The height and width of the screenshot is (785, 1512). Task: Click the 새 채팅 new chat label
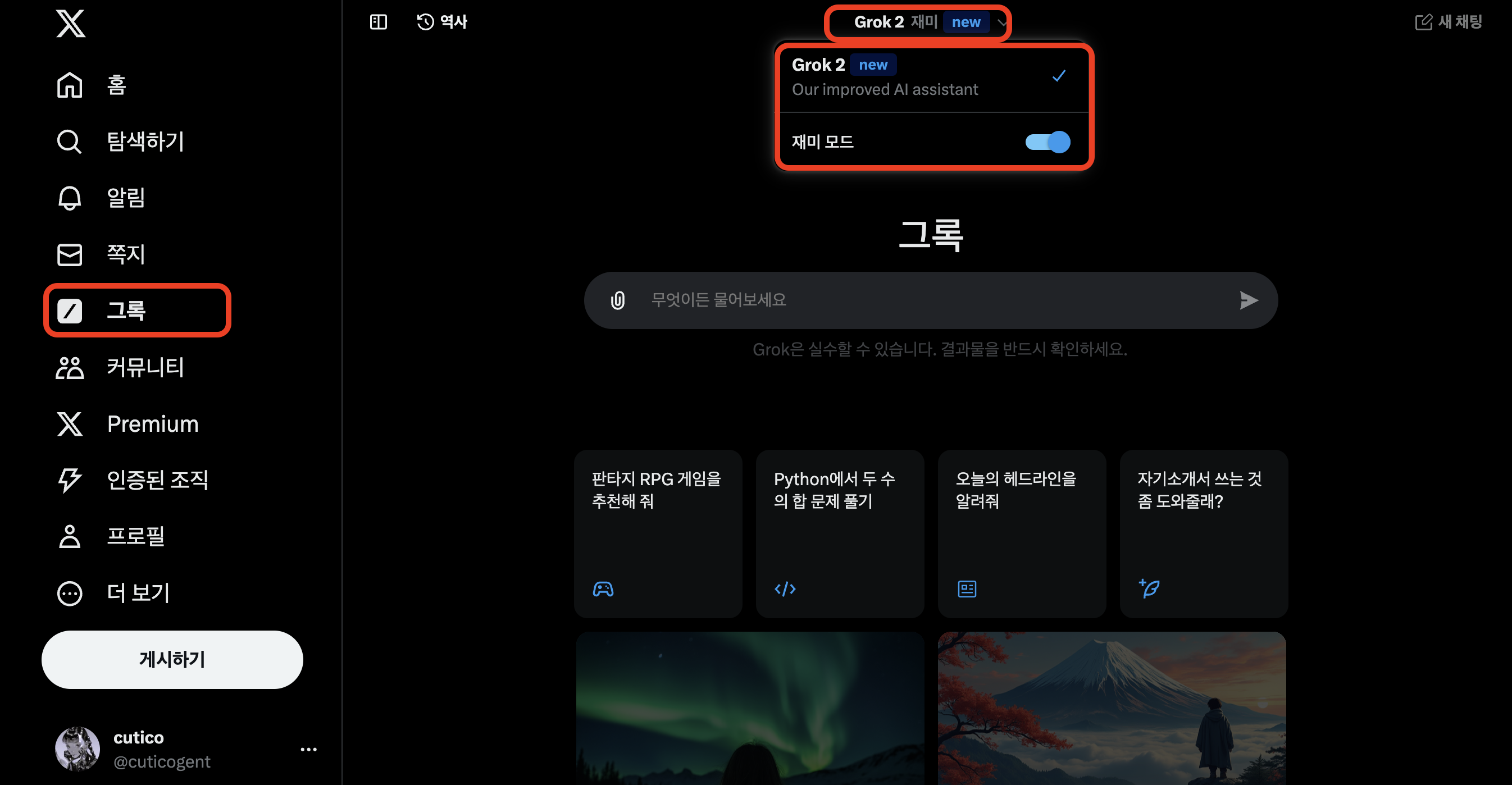(x=1460, y=22)
